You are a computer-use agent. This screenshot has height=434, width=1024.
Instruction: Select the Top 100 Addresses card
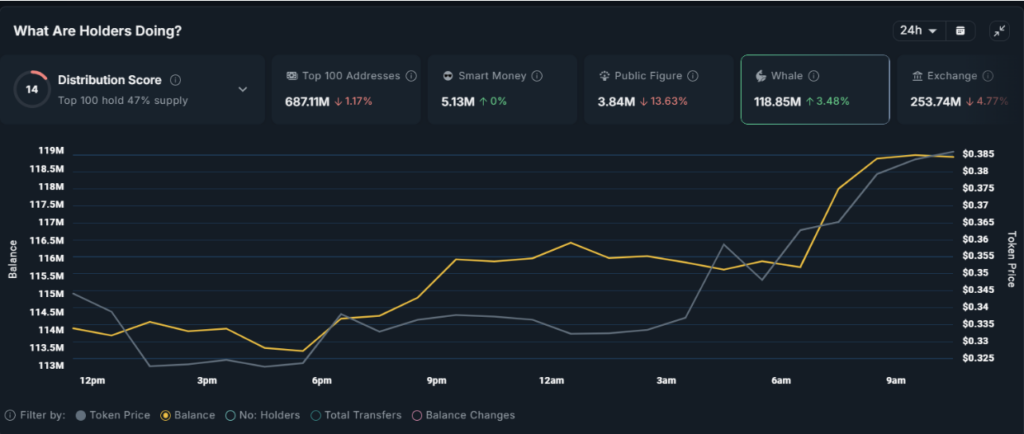coord(347,89)
